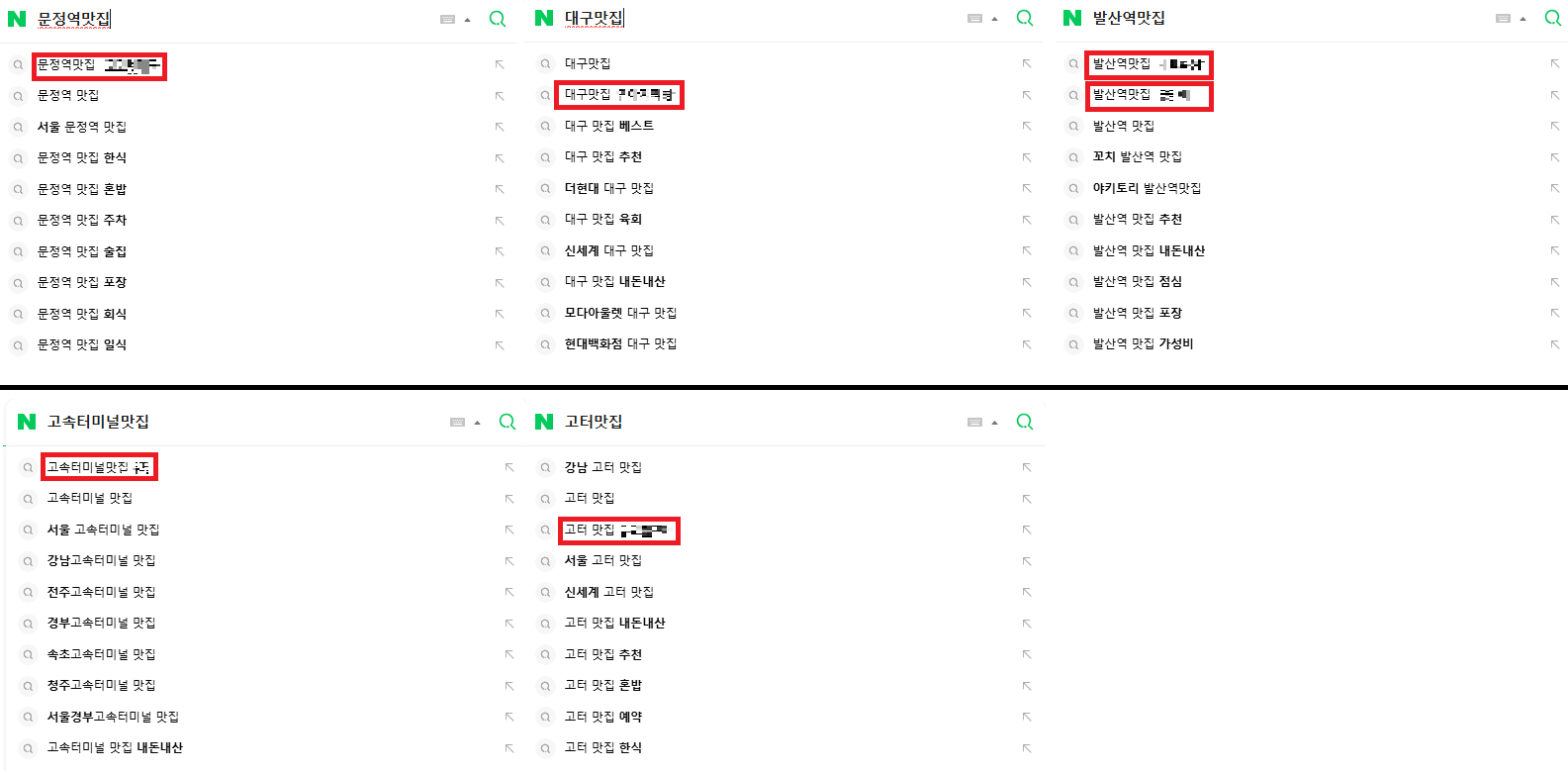Select the suggestion 문정역 맛집 주차
The height and width of the screenshot is (773, 1568).
tap(82, 220)
